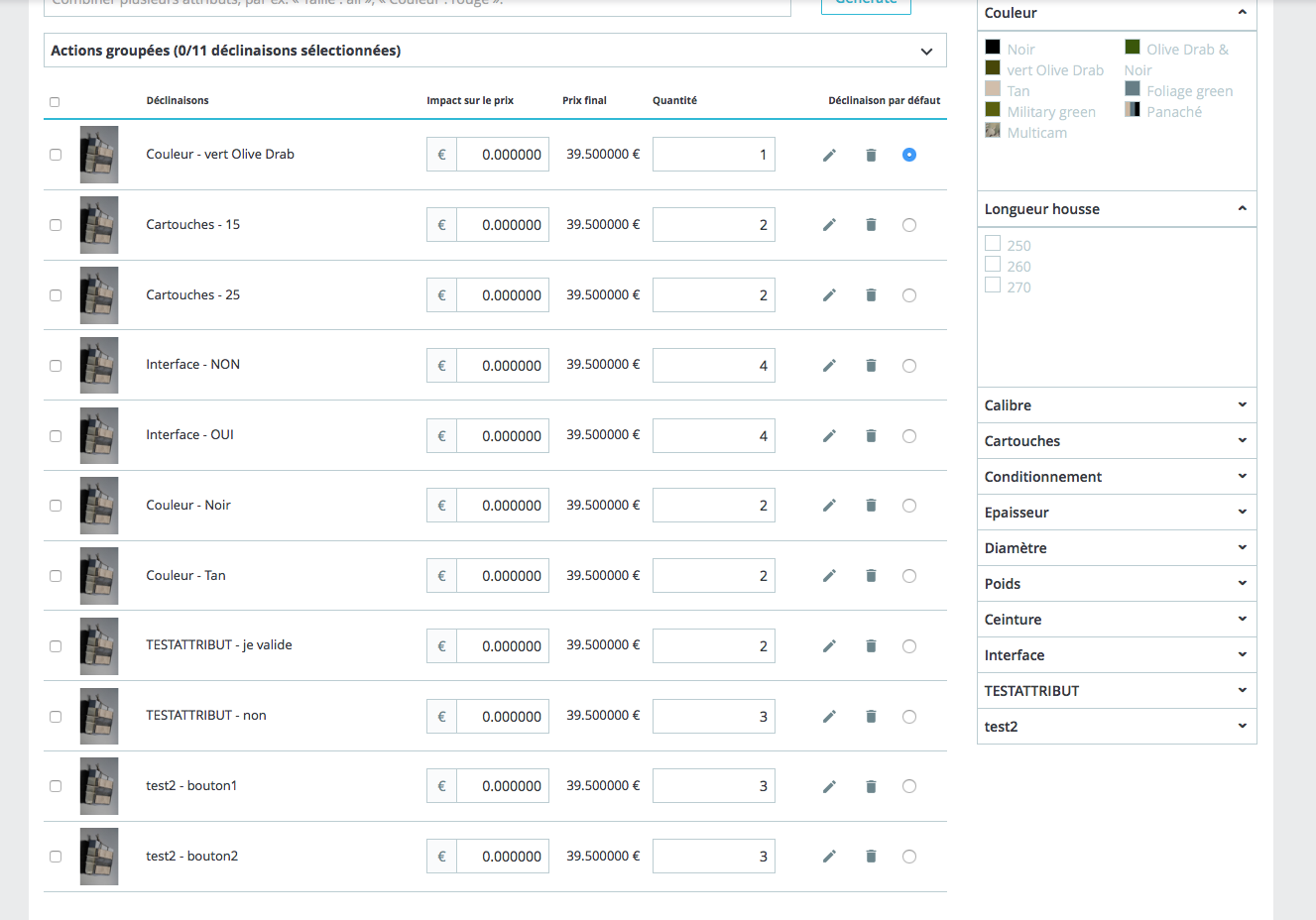This screenshot has width=1316, height=920.
Task: Click pencil icon for Interface - NON row
Action: (829, 366)
